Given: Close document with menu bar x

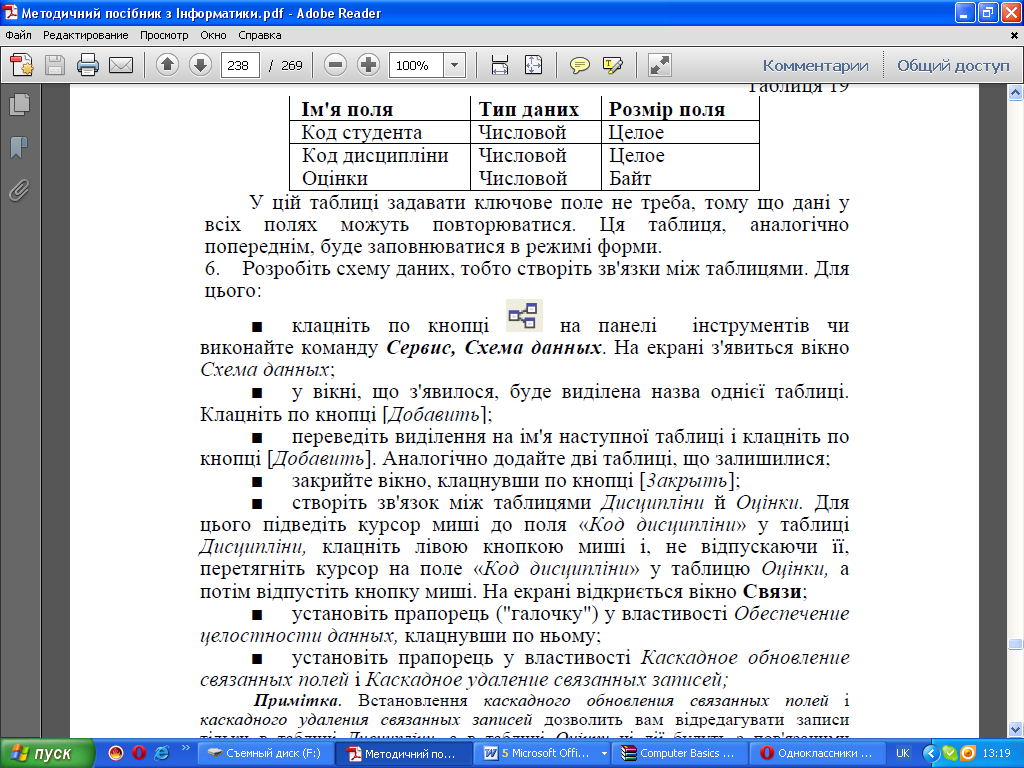Looking at the screenshot, I should click(x=1016, y=36).
